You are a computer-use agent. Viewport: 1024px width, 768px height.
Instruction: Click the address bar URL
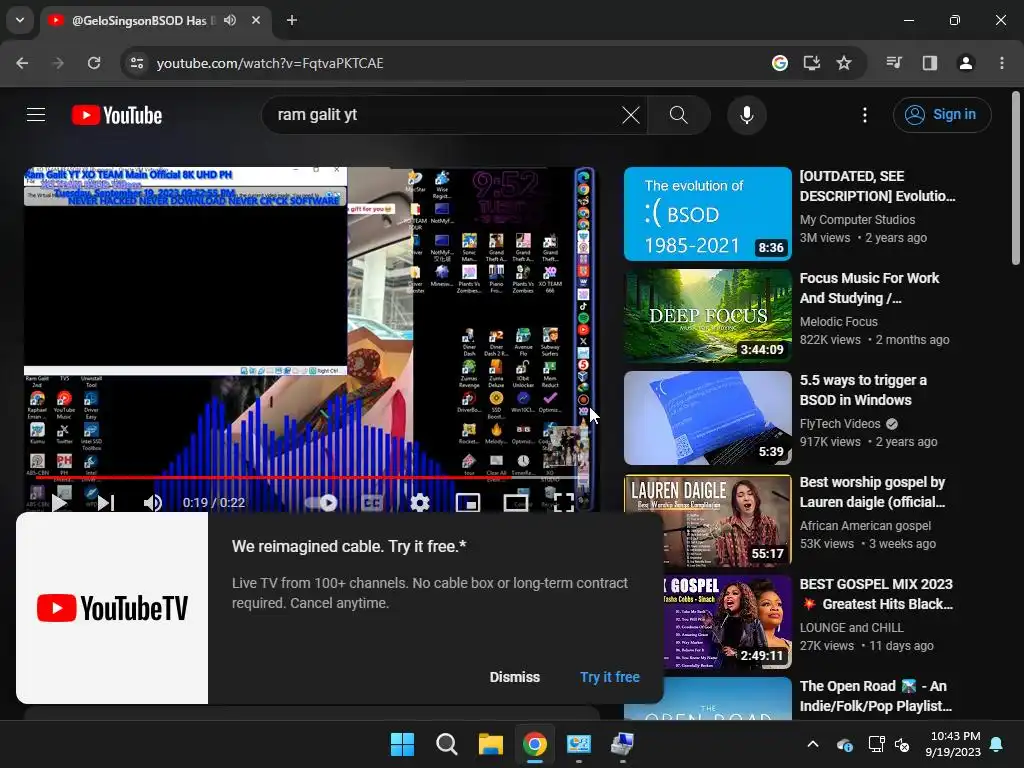pyautogui.click(x=270, y=63)
